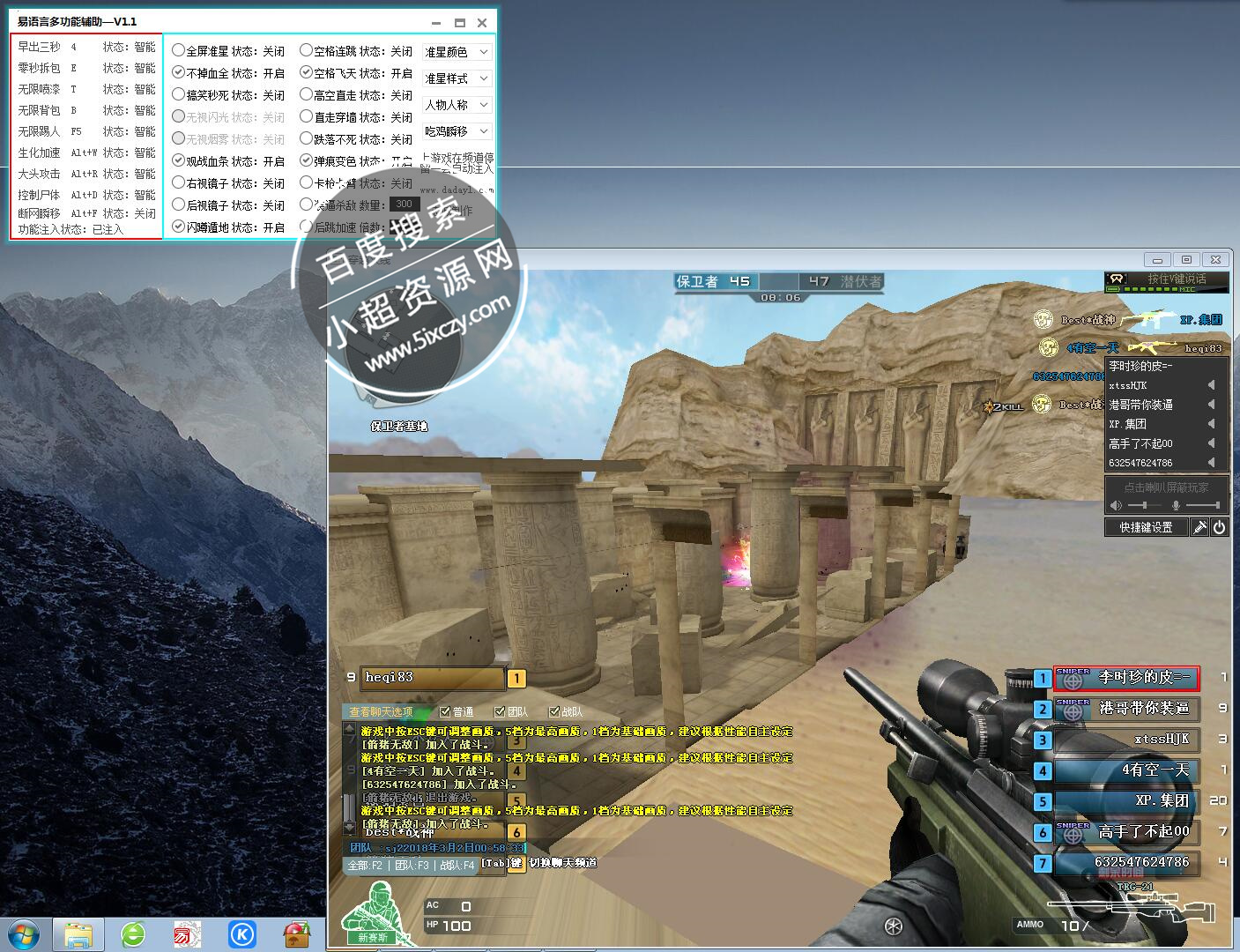Disable 不掉血全 option

point(178,73)
